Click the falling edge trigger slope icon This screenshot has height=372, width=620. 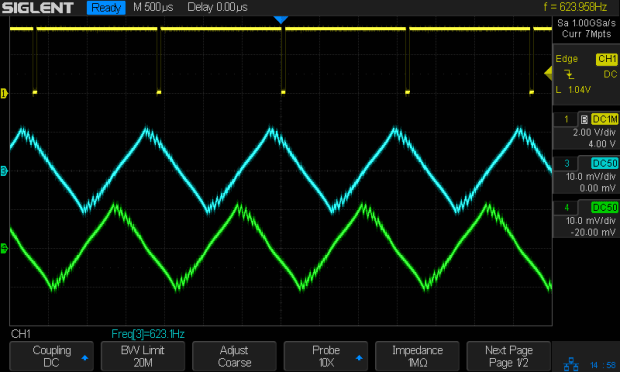click(569, 74)
